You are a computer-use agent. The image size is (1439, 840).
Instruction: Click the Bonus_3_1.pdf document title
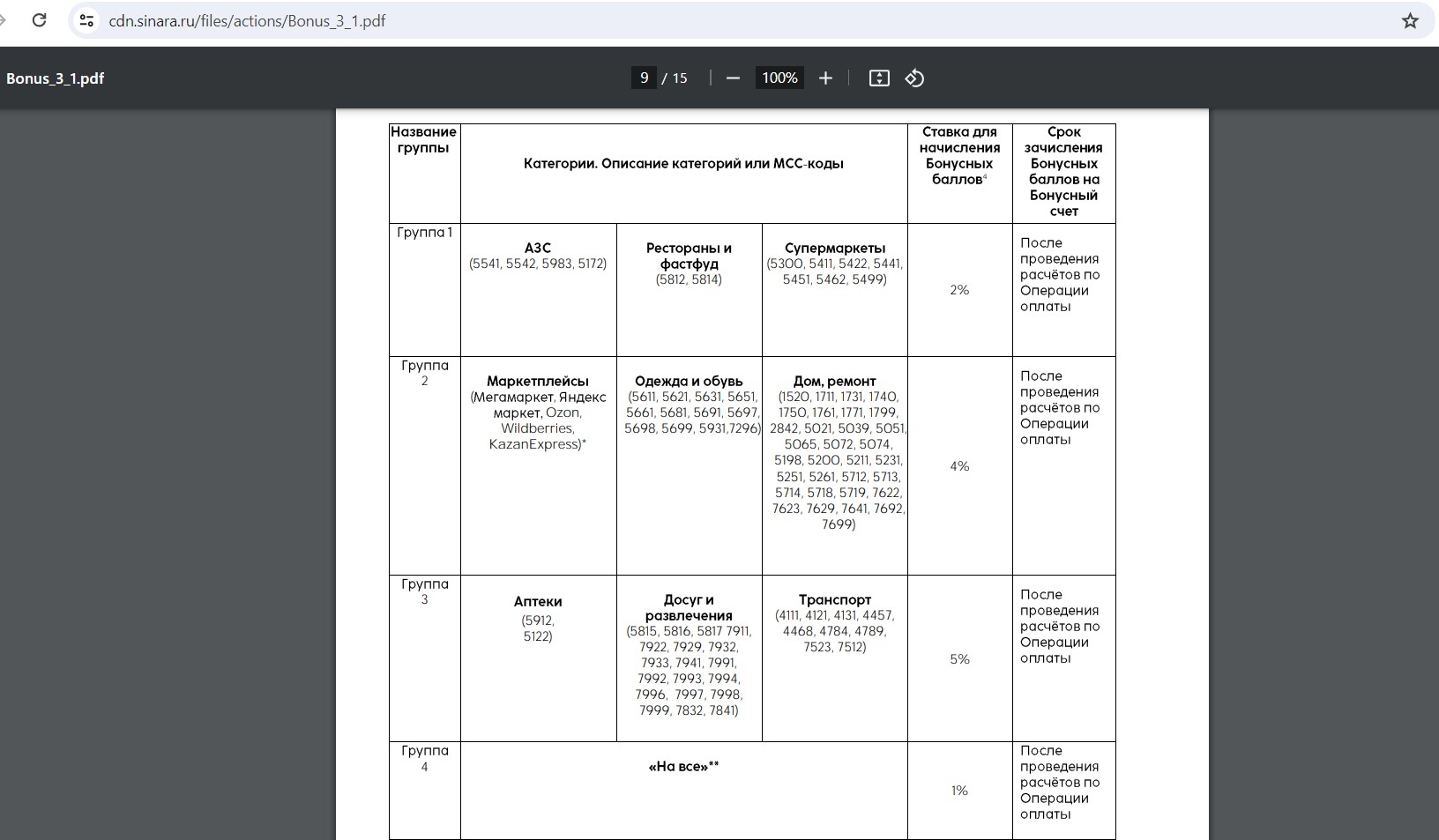pos(56,78)
